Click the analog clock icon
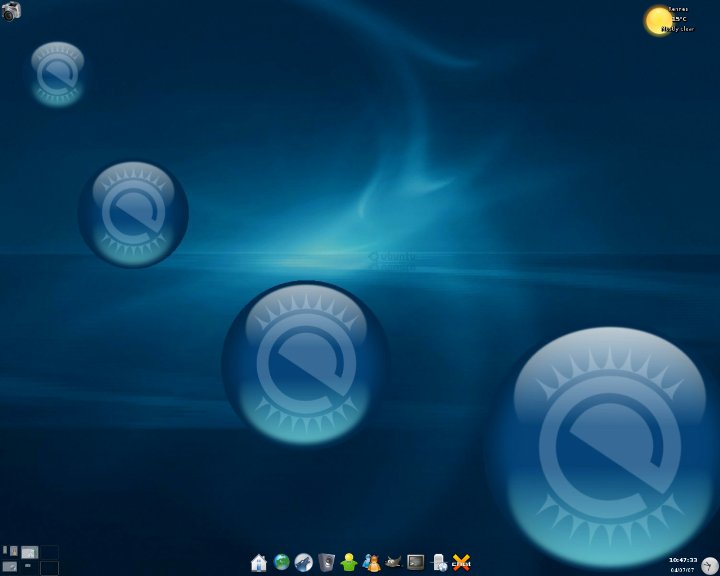This screenshot has width=720, height=576. [710, 565]
